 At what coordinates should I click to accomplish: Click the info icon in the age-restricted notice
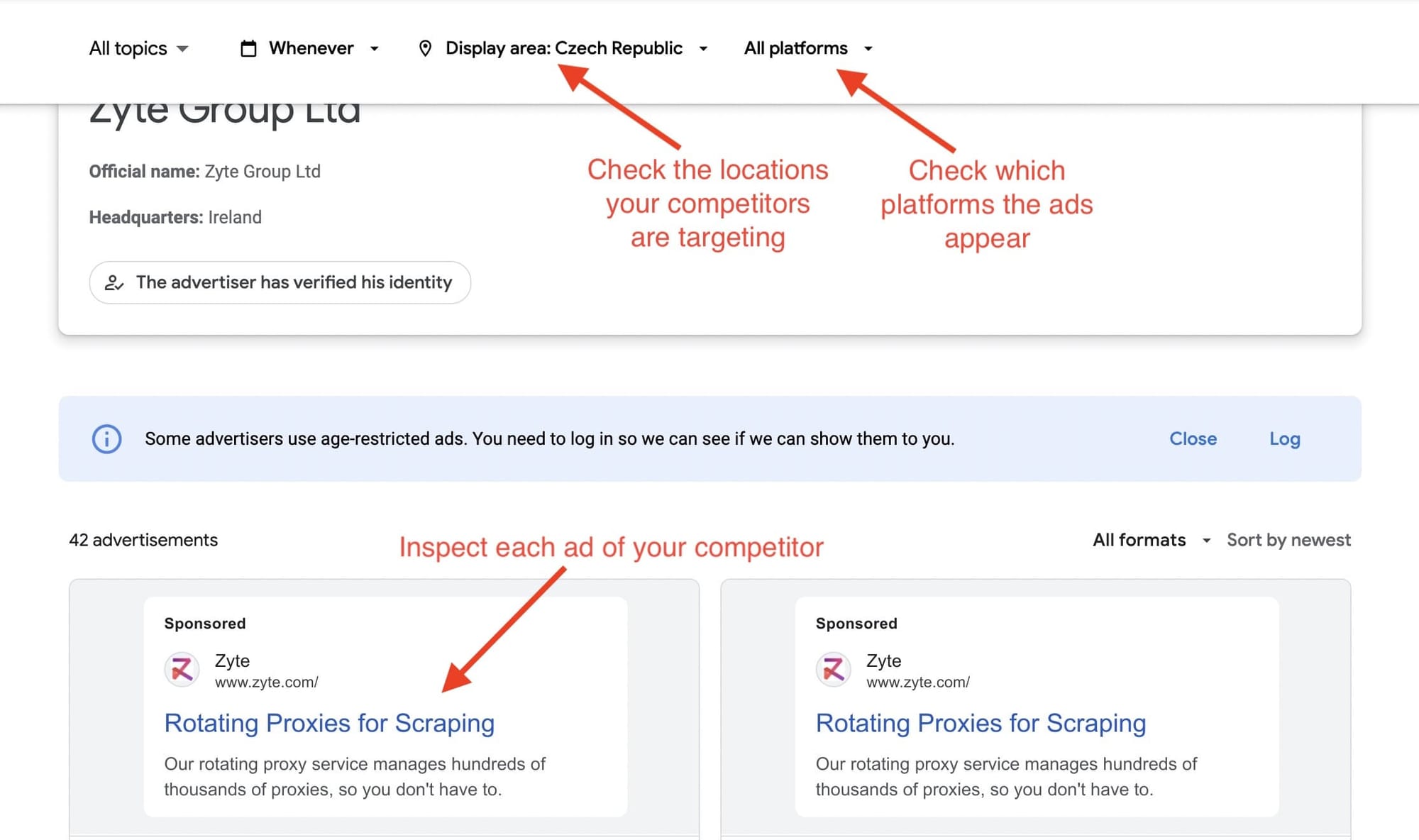pos(106,439)
